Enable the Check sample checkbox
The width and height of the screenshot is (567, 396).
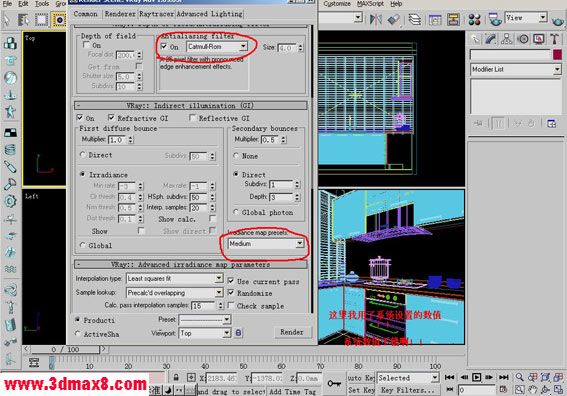pyautogui.click(x=231, y=306)
